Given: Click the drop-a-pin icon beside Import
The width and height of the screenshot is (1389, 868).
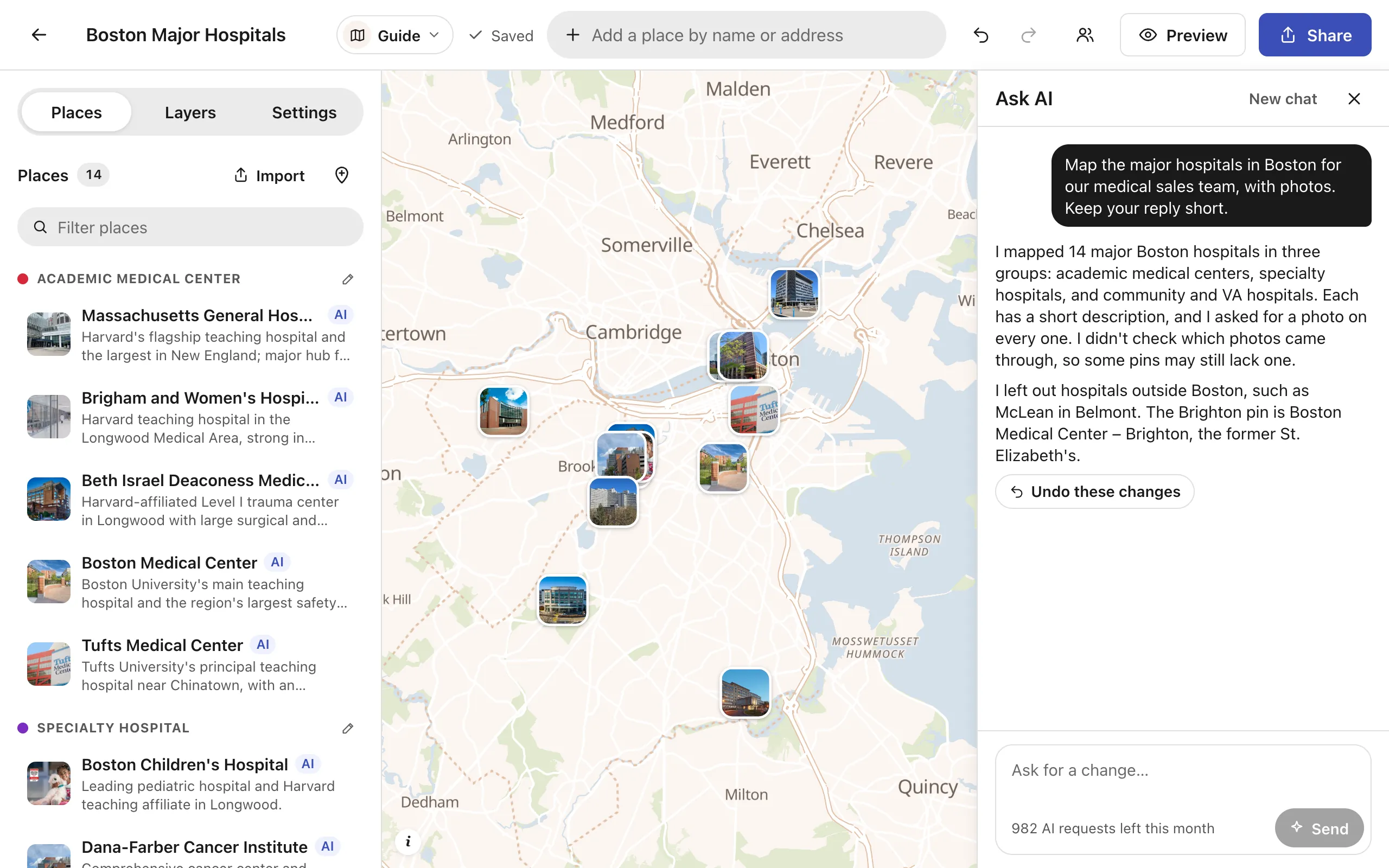Looking at the screenshot, I should click(x=341, y=175).
